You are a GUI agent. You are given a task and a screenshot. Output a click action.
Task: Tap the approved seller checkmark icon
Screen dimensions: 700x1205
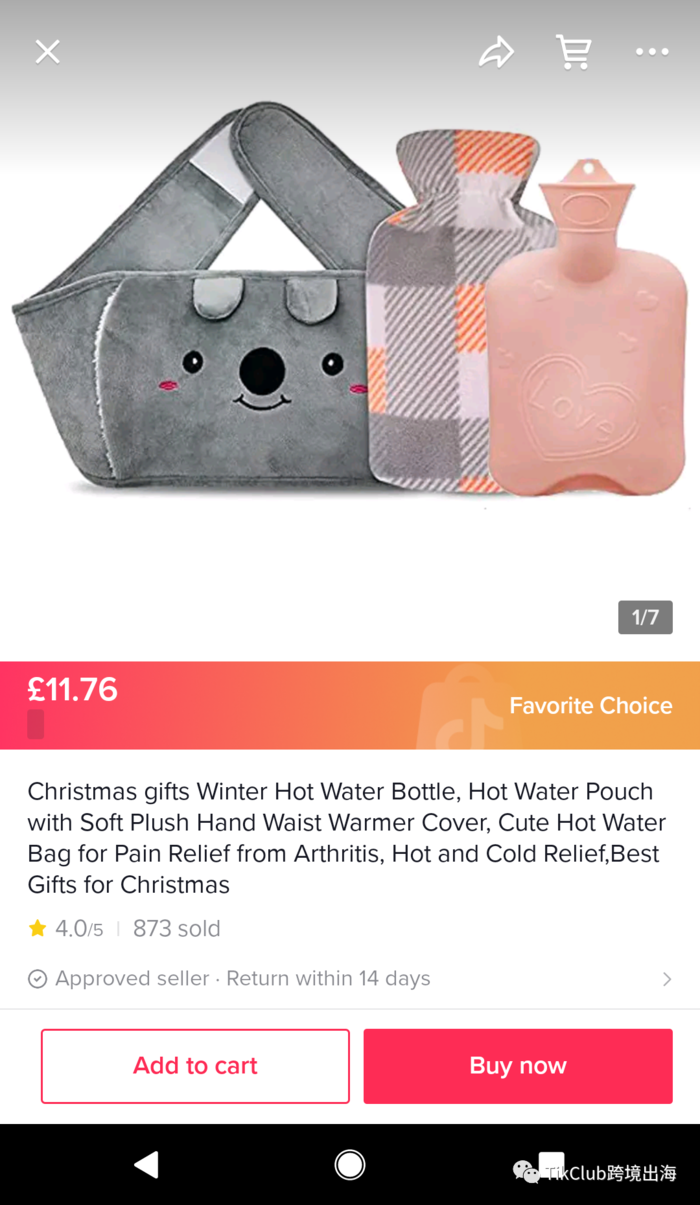[x=37, y=979]
